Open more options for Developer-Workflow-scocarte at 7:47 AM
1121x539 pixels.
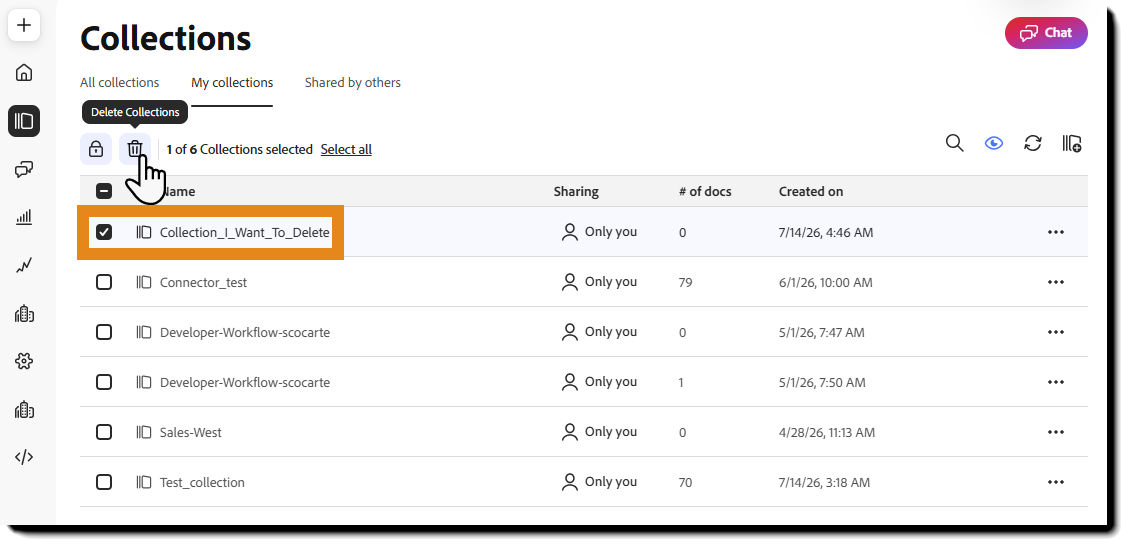tap(1056, 332)
